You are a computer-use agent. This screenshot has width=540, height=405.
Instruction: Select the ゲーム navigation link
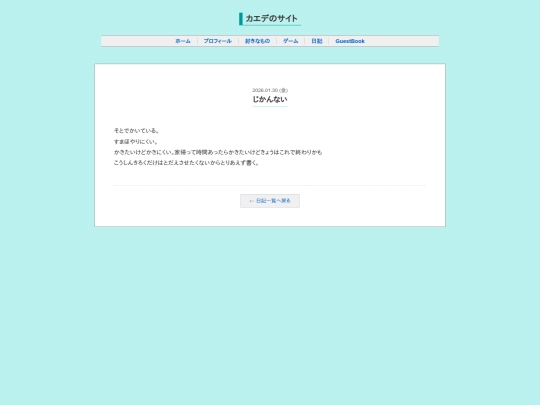pos(290,41)
